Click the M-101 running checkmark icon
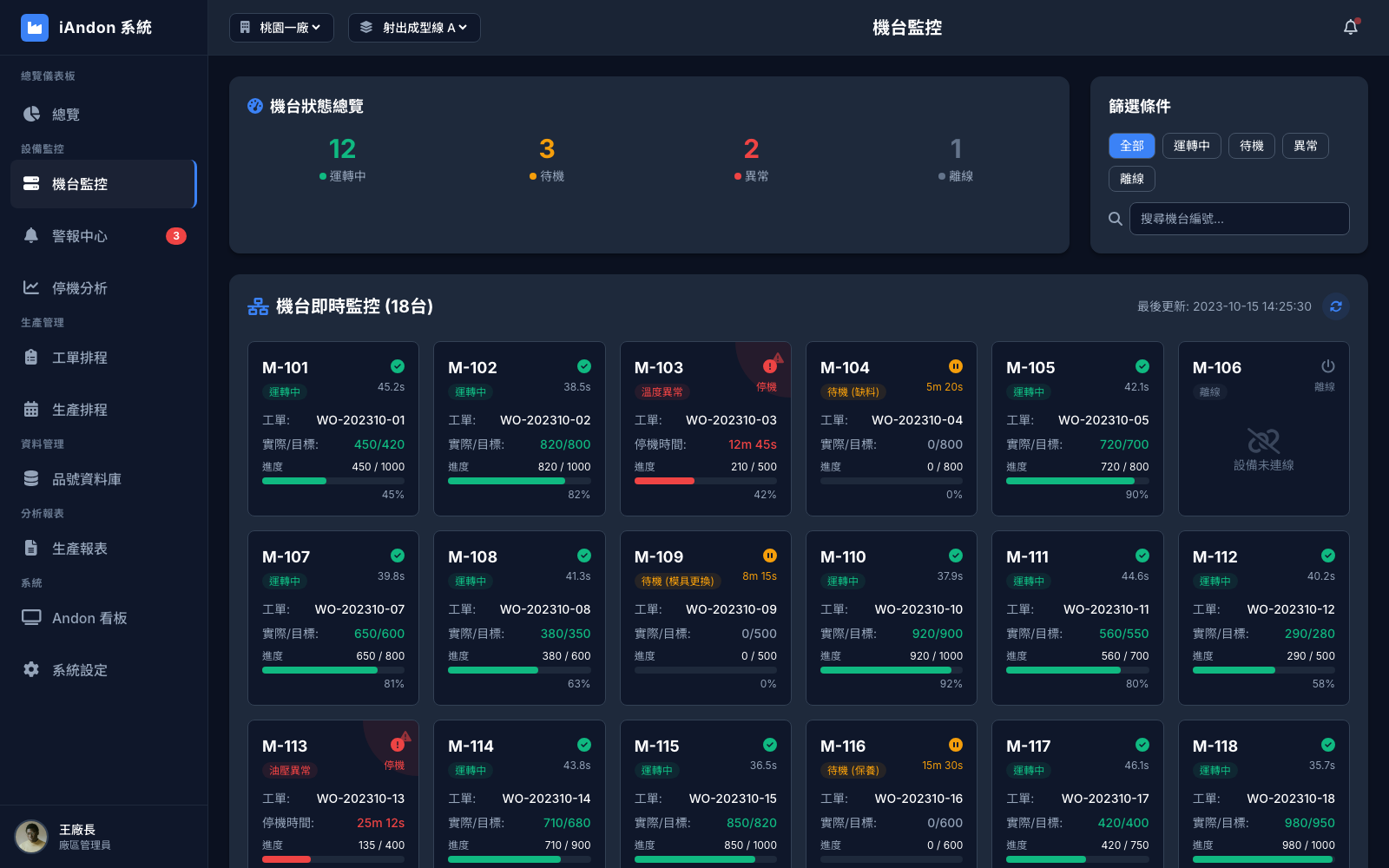The image size is (1389, 868). (x=398, y=366)
